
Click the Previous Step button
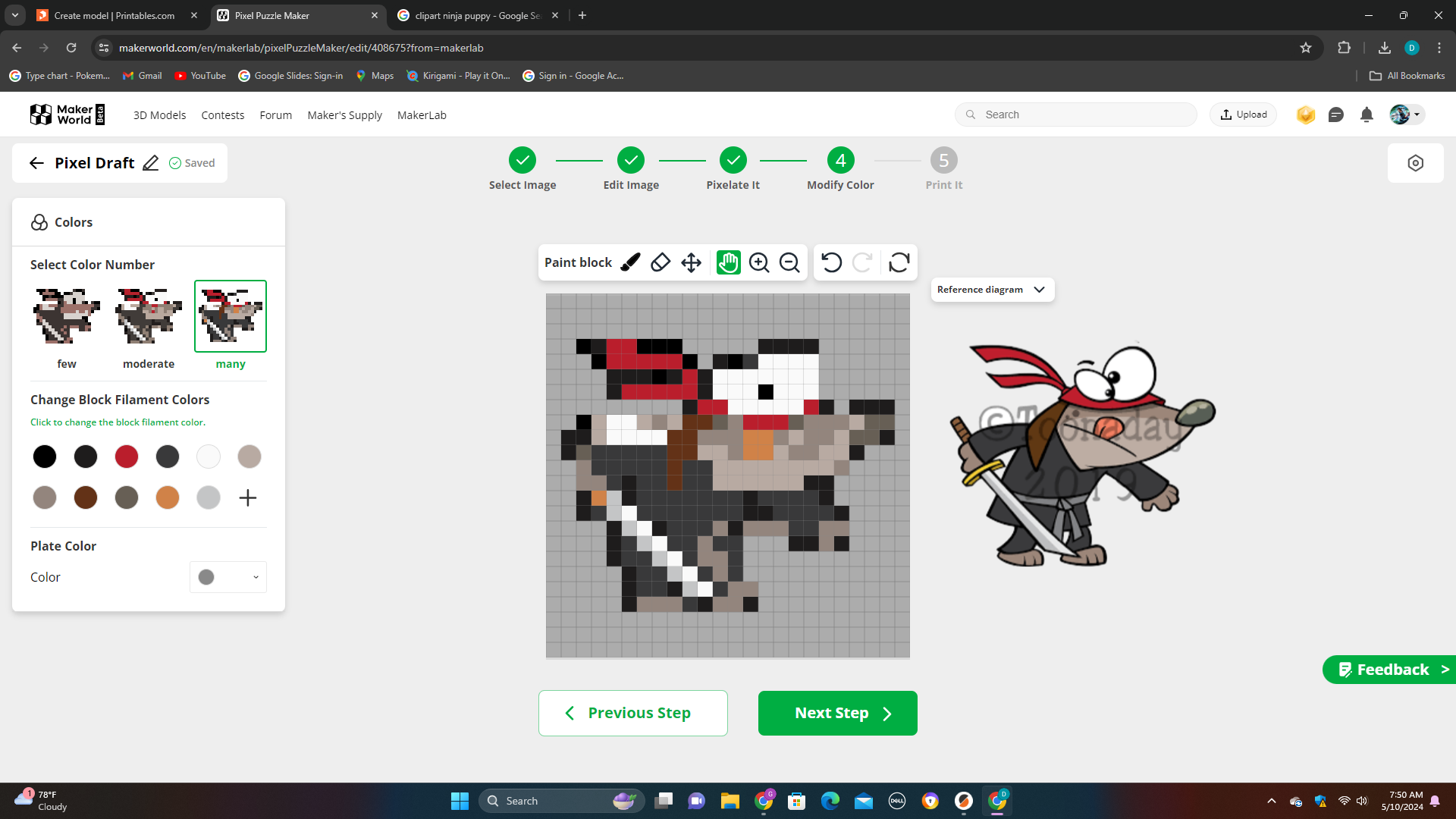pyautogui.click(x=633, y=713)
